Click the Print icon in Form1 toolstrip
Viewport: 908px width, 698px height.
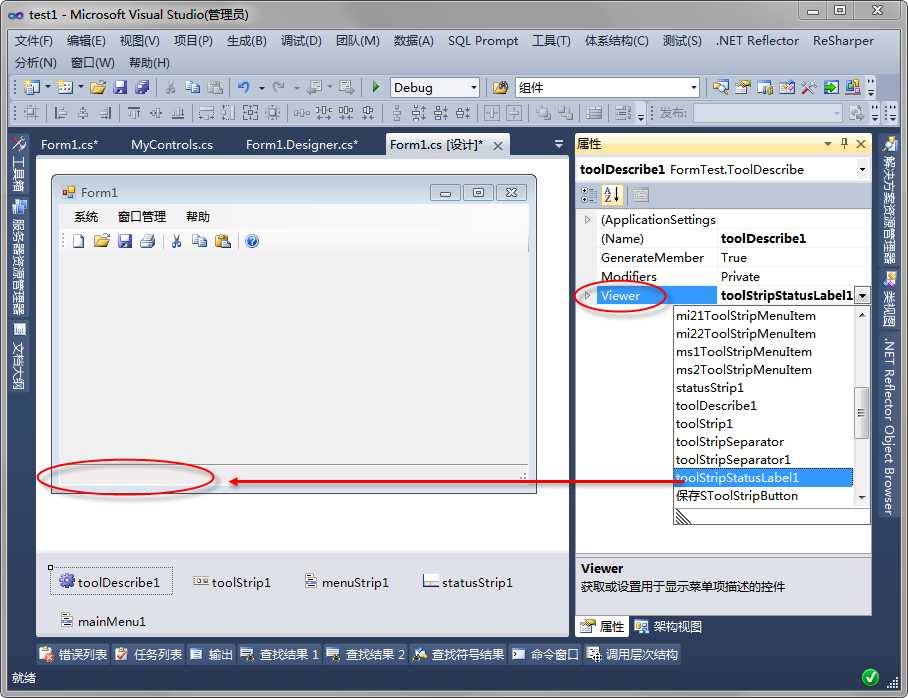[148, 241]
